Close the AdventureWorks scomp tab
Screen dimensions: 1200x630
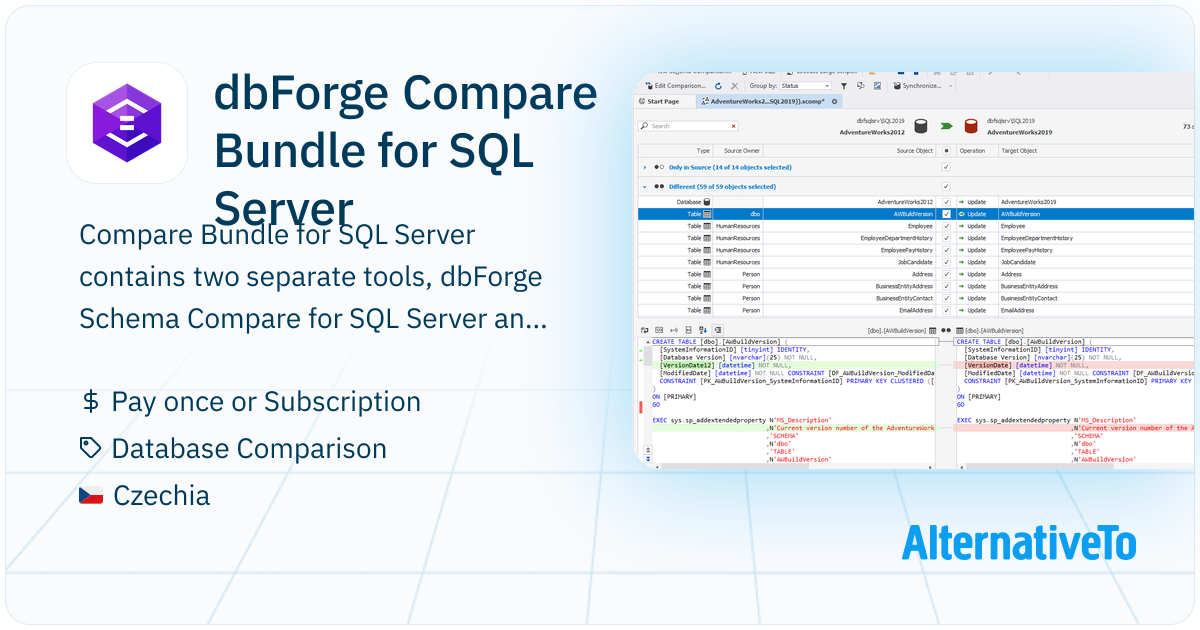(834, 101)
